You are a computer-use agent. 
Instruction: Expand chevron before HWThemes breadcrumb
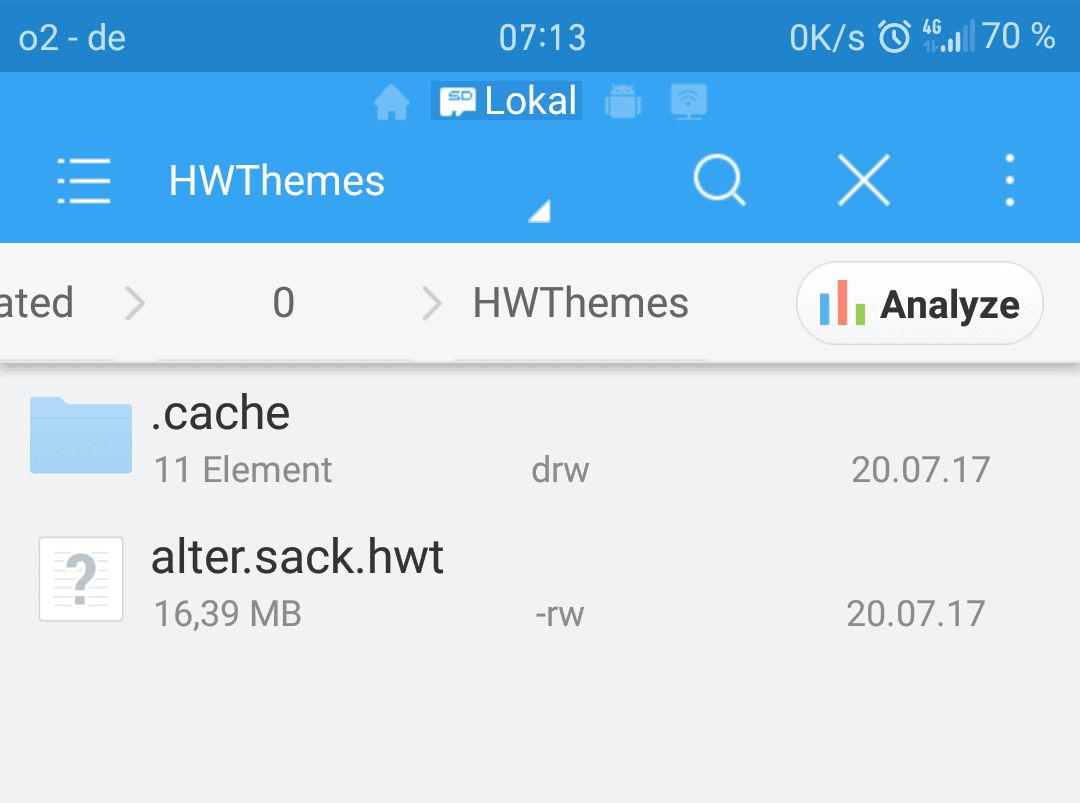[432, 303]
